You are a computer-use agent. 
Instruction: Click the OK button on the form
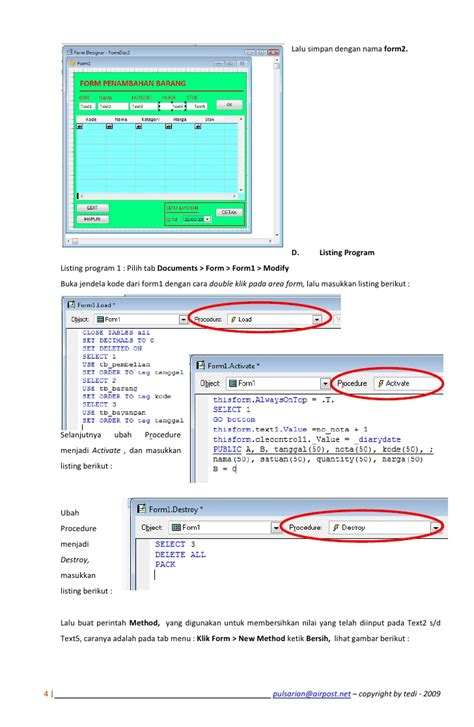[x=229, y=105]
